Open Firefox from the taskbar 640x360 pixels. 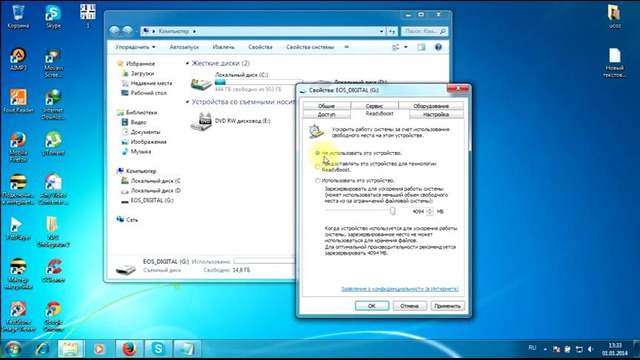click(129, 349)
